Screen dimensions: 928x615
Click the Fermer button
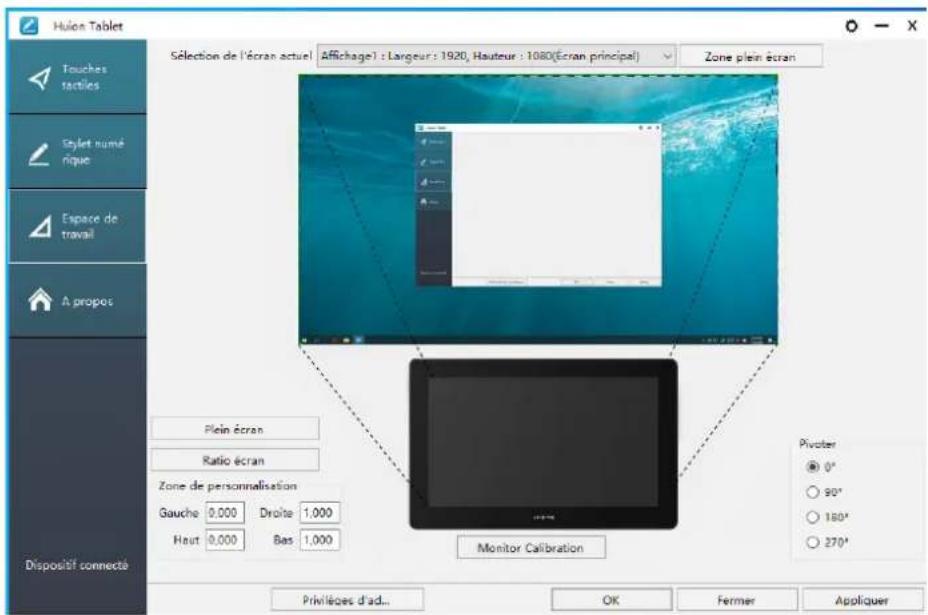[737, 600]
